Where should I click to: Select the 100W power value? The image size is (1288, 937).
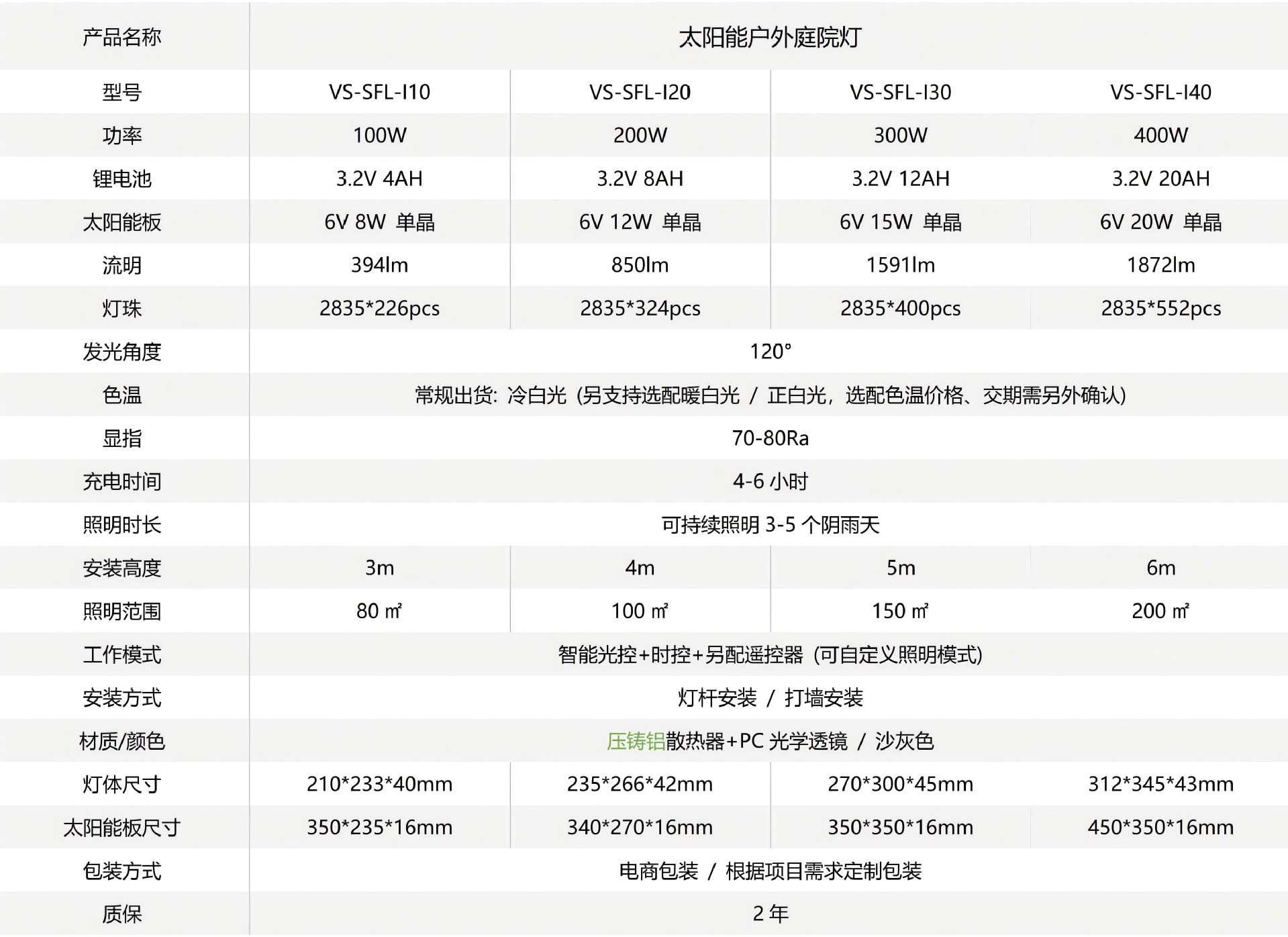(379, 135)
